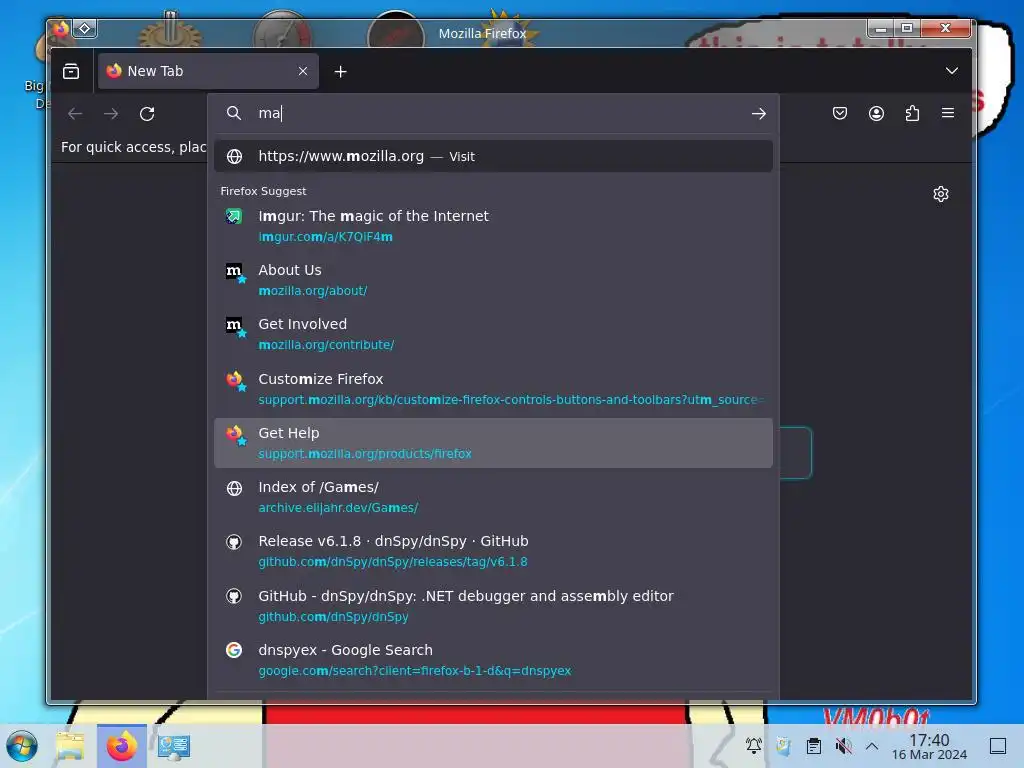Open Imgur: The magic of the Internet
Image resolution: width=1024 pixels, height=768 pixels.
point(493,226)
